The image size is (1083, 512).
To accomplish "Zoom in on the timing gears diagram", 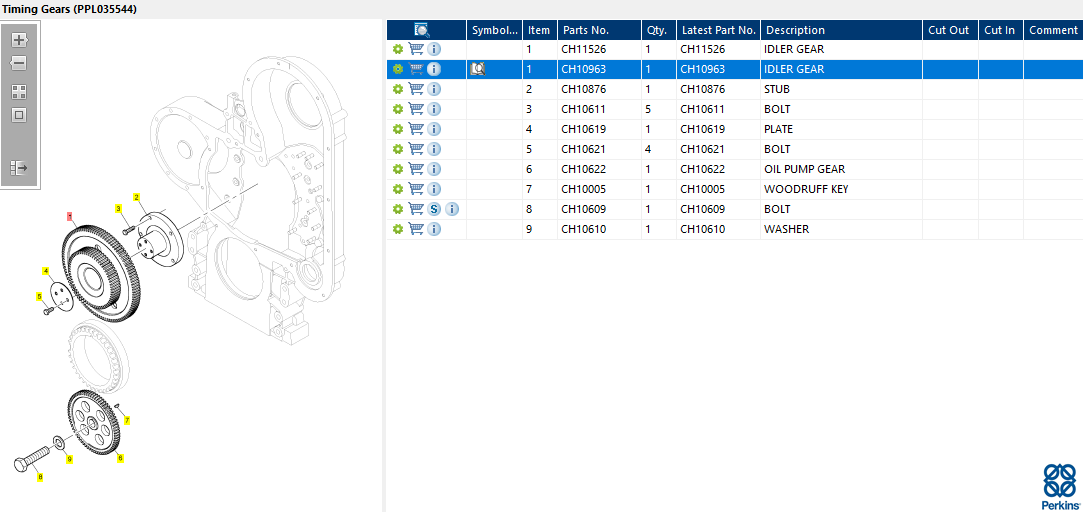I will pos(19,41).
